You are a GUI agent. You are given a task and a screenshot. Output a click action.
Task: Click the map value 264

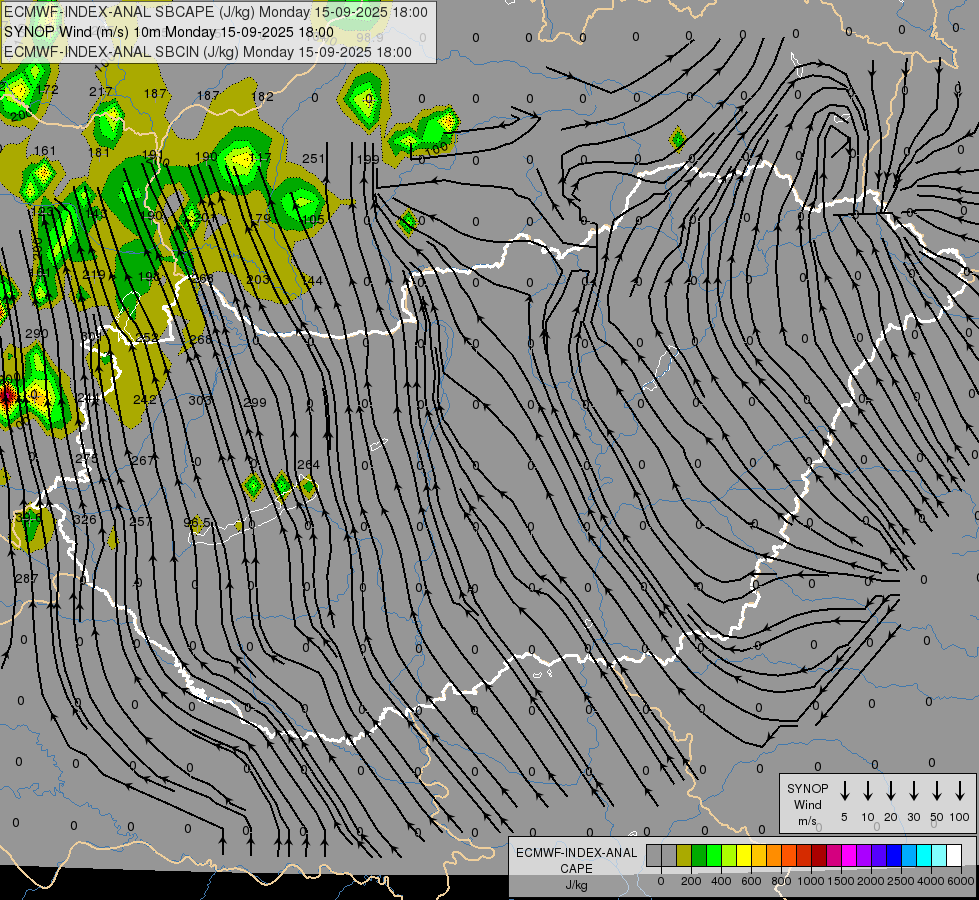(308, 464)
